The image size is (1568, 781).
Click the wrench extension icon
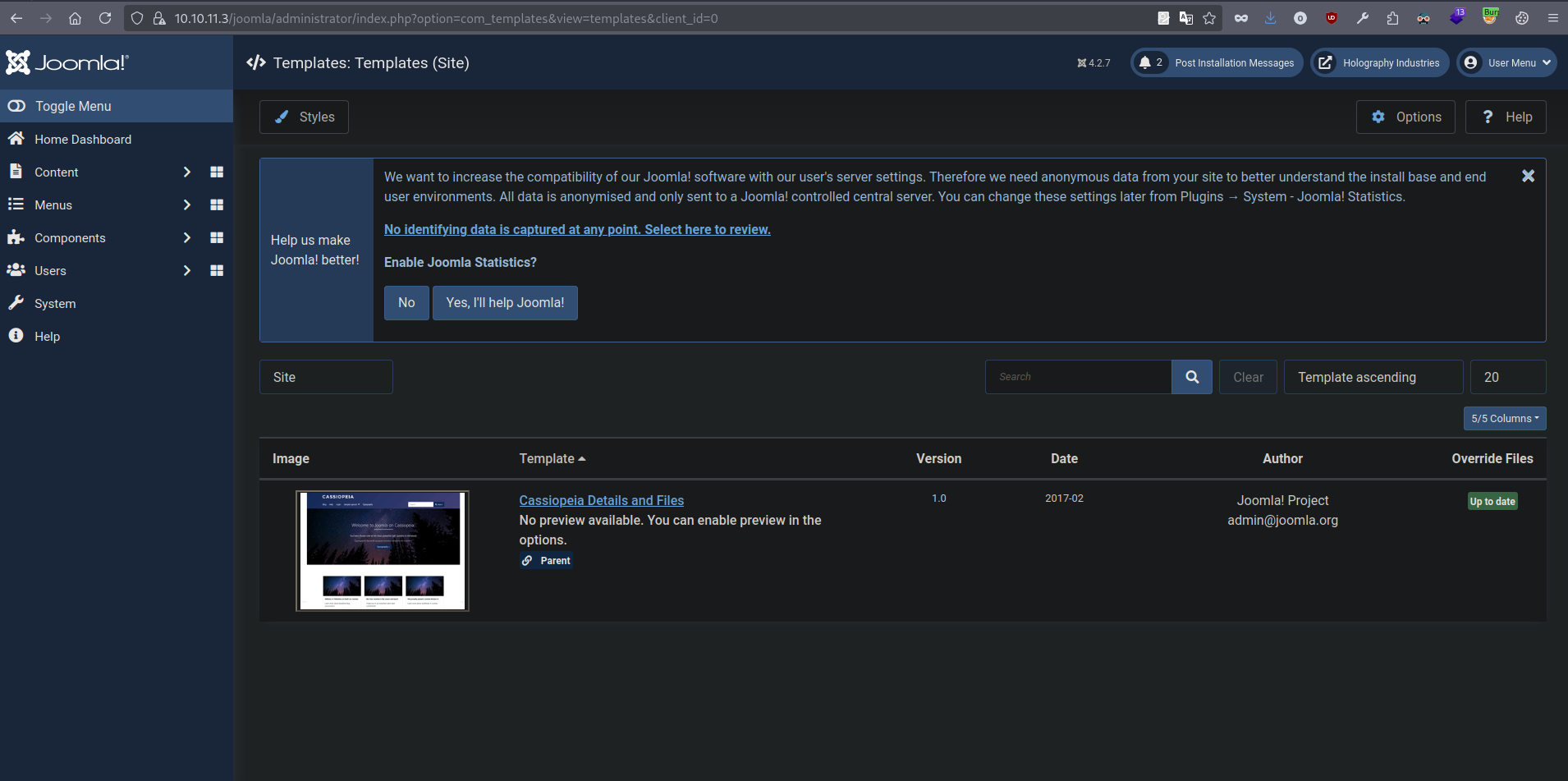[x=1363, y=18]
